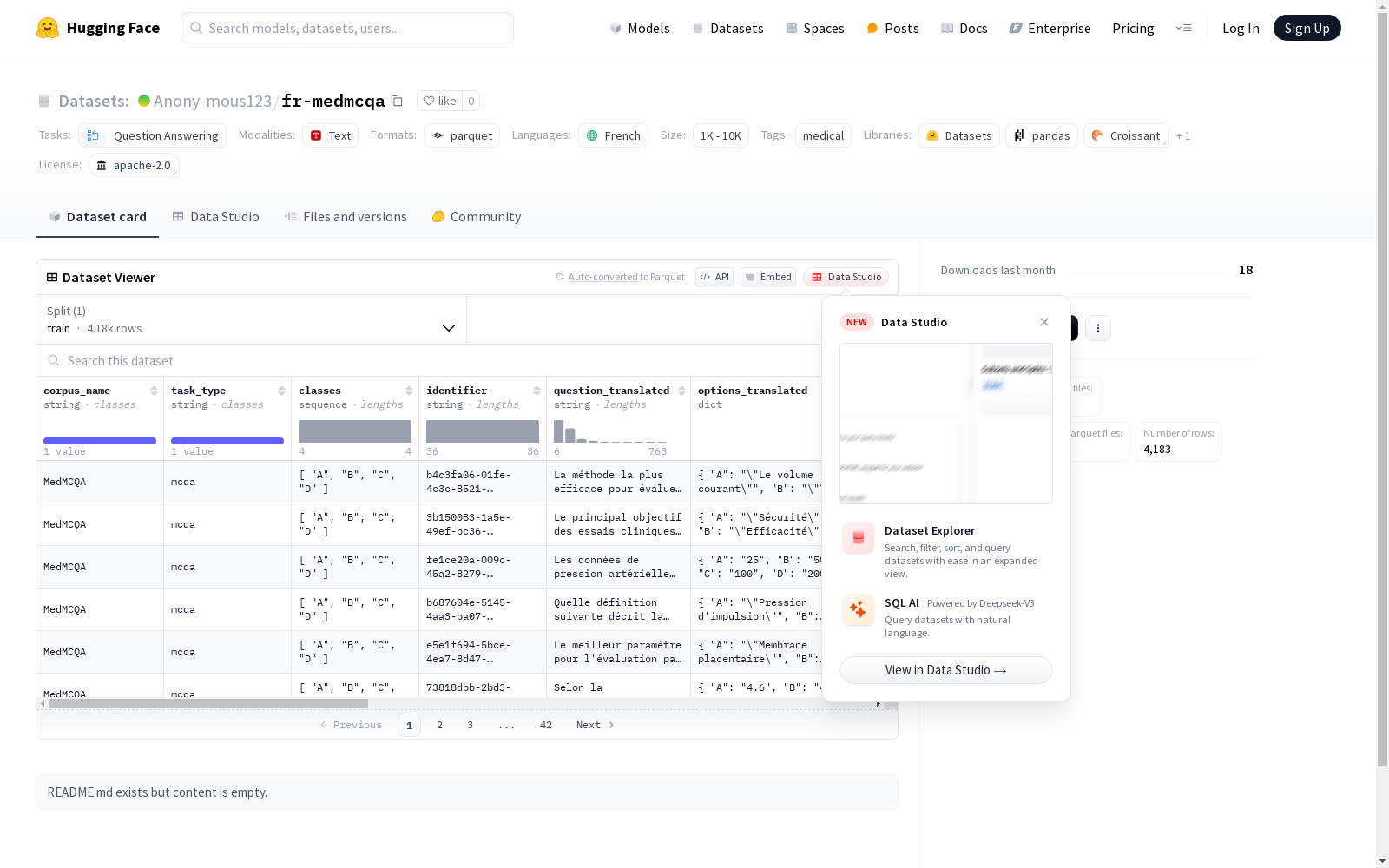Click the Sign Up button
Viewport: 1389px width, 868px height.
(1307, 28)
